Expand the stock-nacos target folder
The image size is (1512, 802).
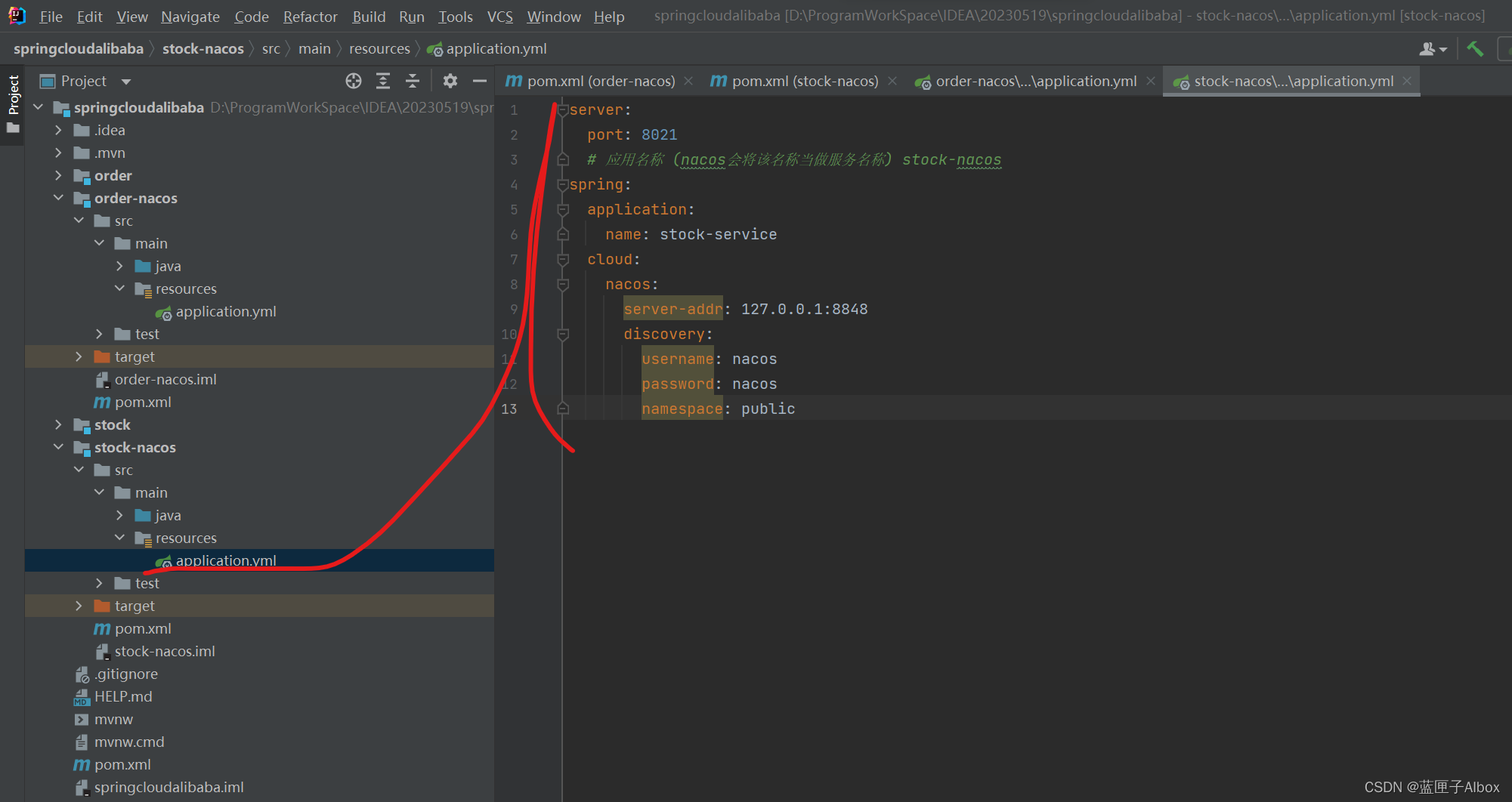click(79, 606)
